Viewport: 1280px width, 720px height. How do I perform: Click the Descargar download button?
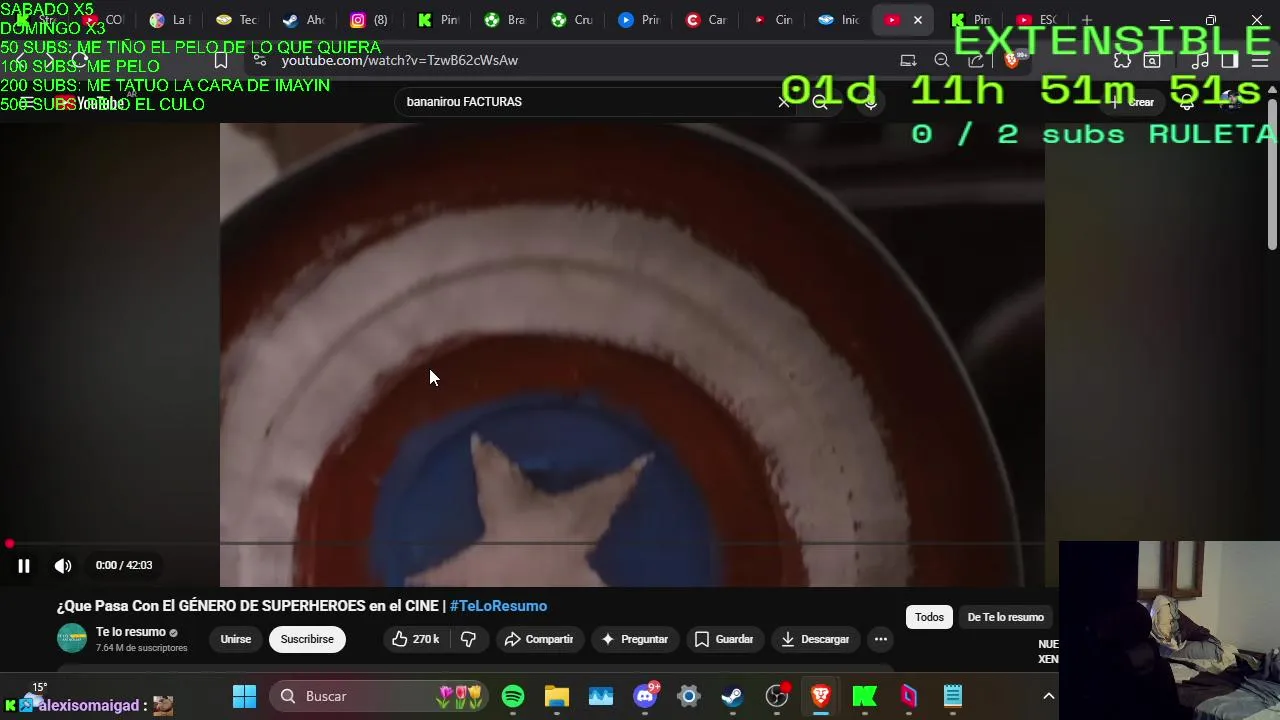(x=815, y=639)
